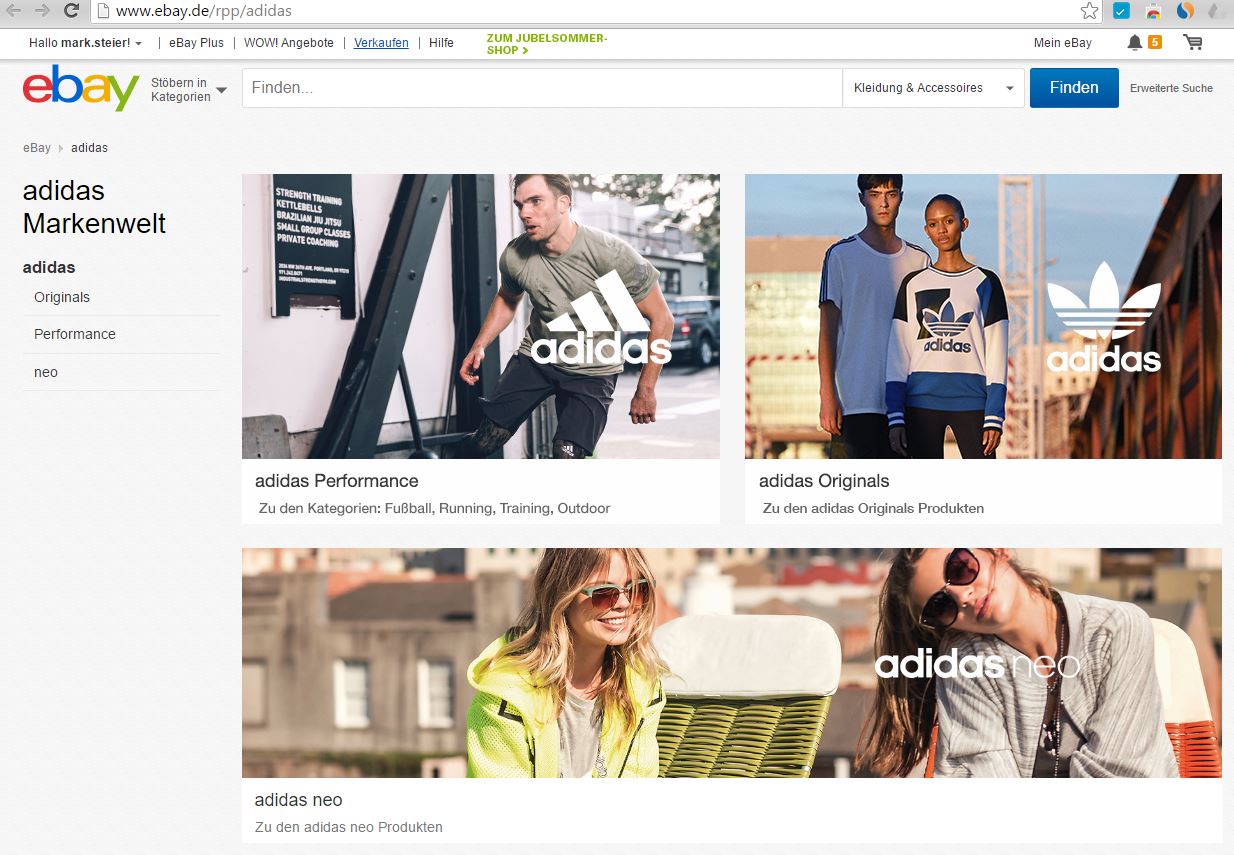
Task: Click the adidas neo card title
Action: pos(299,800)
